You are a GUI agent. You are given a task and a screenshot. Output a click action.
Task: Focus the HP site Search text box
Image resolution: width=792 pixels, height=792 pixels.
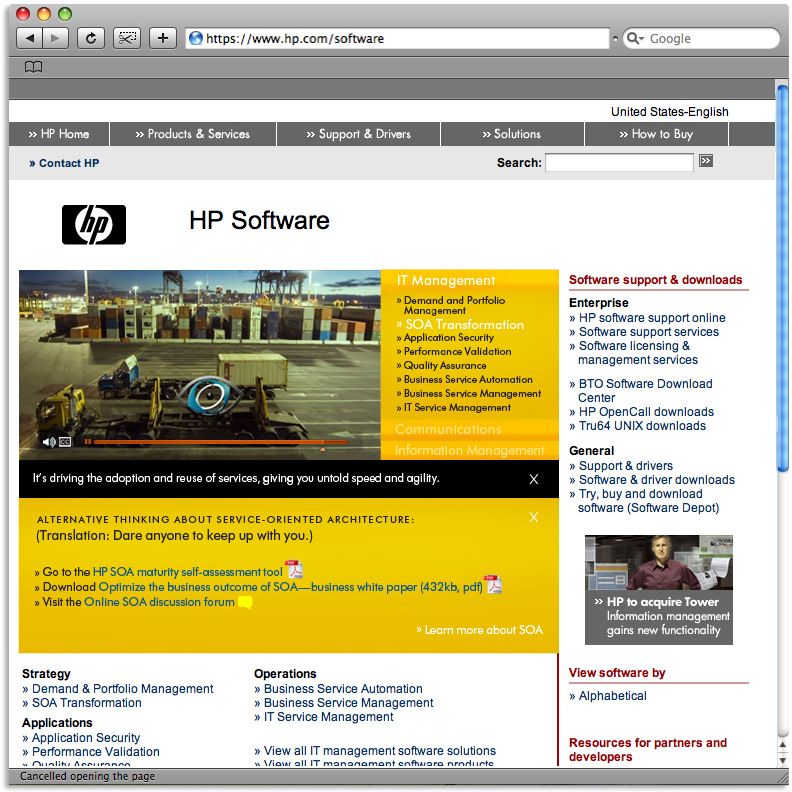[619, 163]
